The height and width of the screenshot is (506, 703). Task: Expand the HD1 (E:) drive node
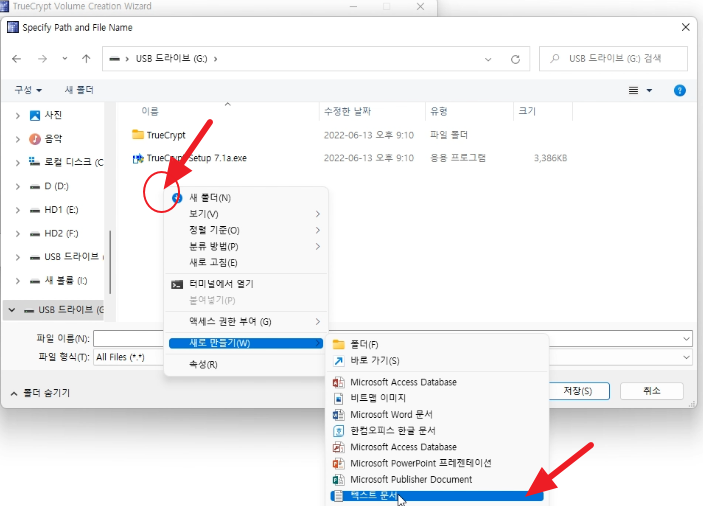(17, 210)
